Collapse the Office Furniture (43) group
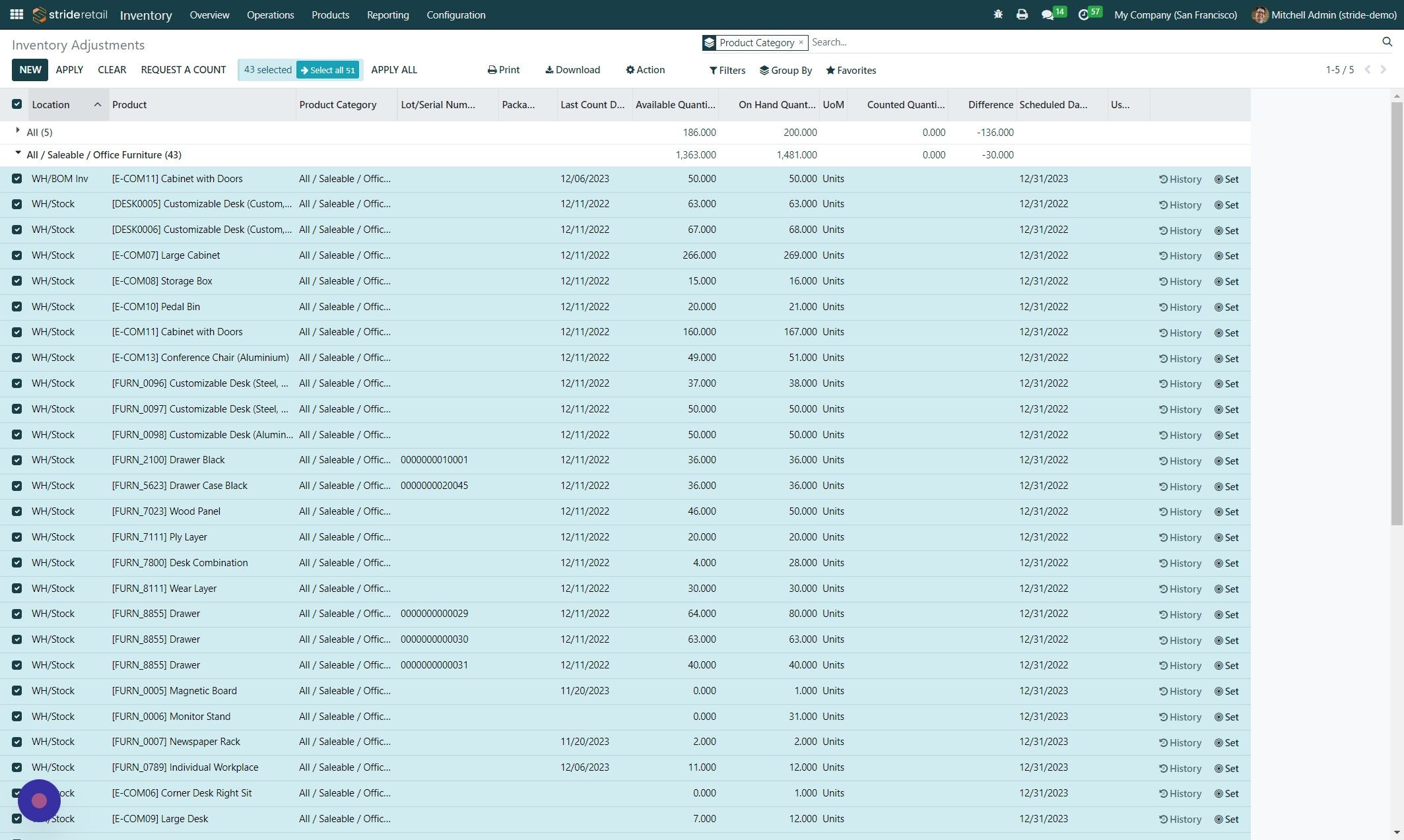 pyautogui.click(x=18, y=154)
